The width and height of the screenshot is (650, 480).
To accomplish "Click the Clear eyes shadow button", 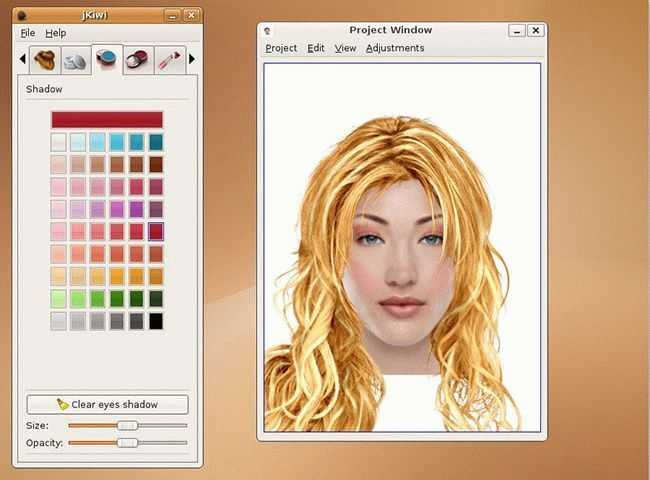I will click(x=107, y=404).
